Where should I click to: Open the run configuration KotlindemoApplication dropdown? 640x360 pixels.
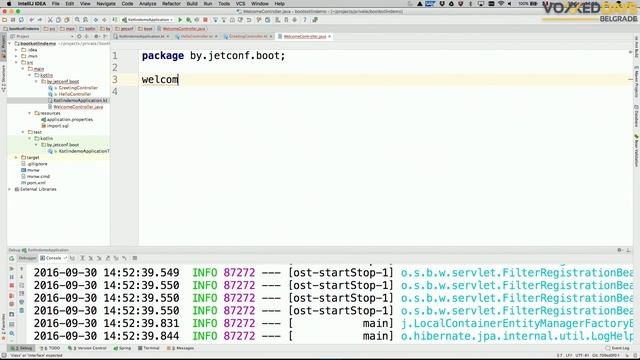click(148, 20)
